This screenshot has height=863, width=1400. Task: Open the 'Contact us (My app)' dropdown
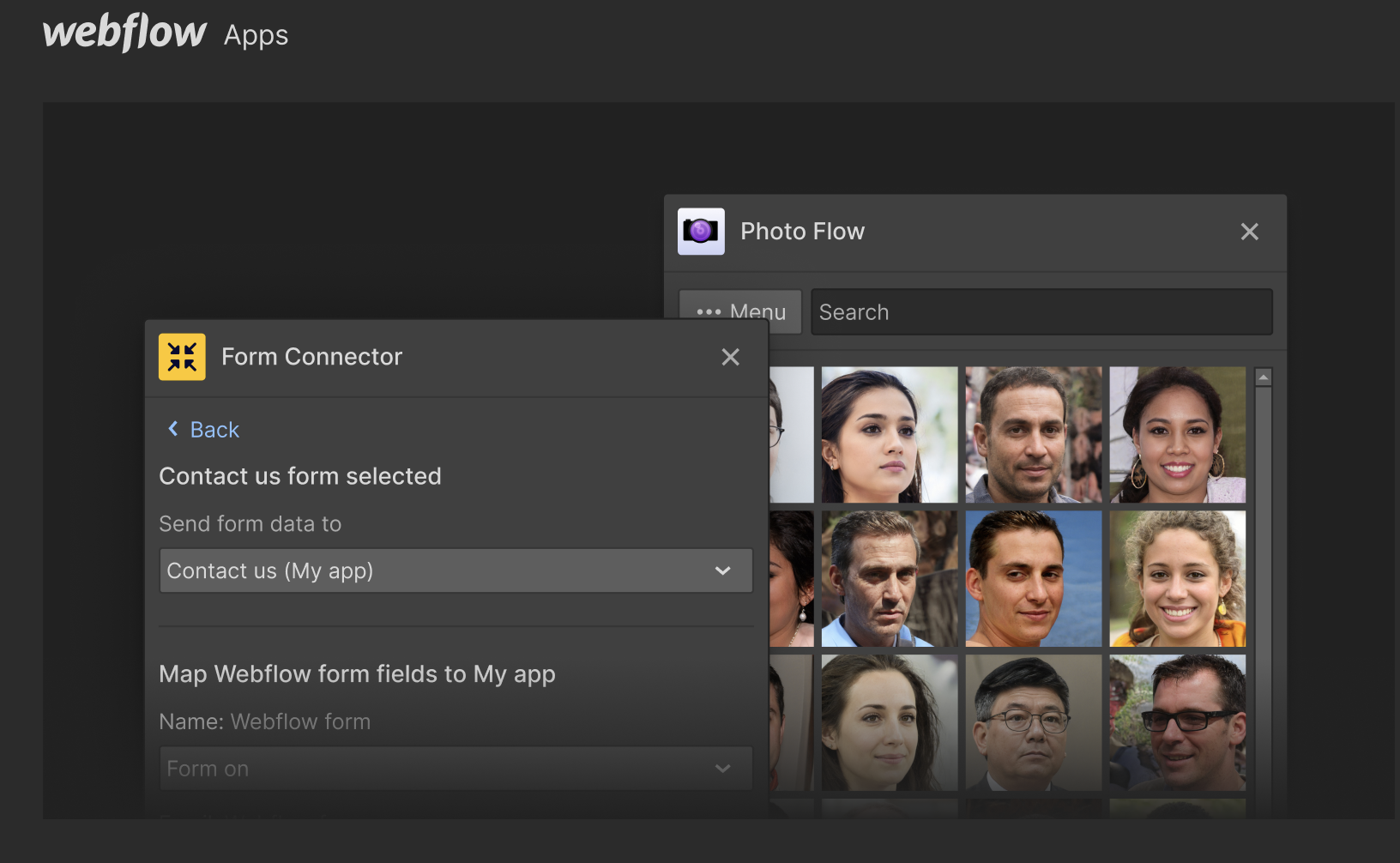[x=456, y=570]
